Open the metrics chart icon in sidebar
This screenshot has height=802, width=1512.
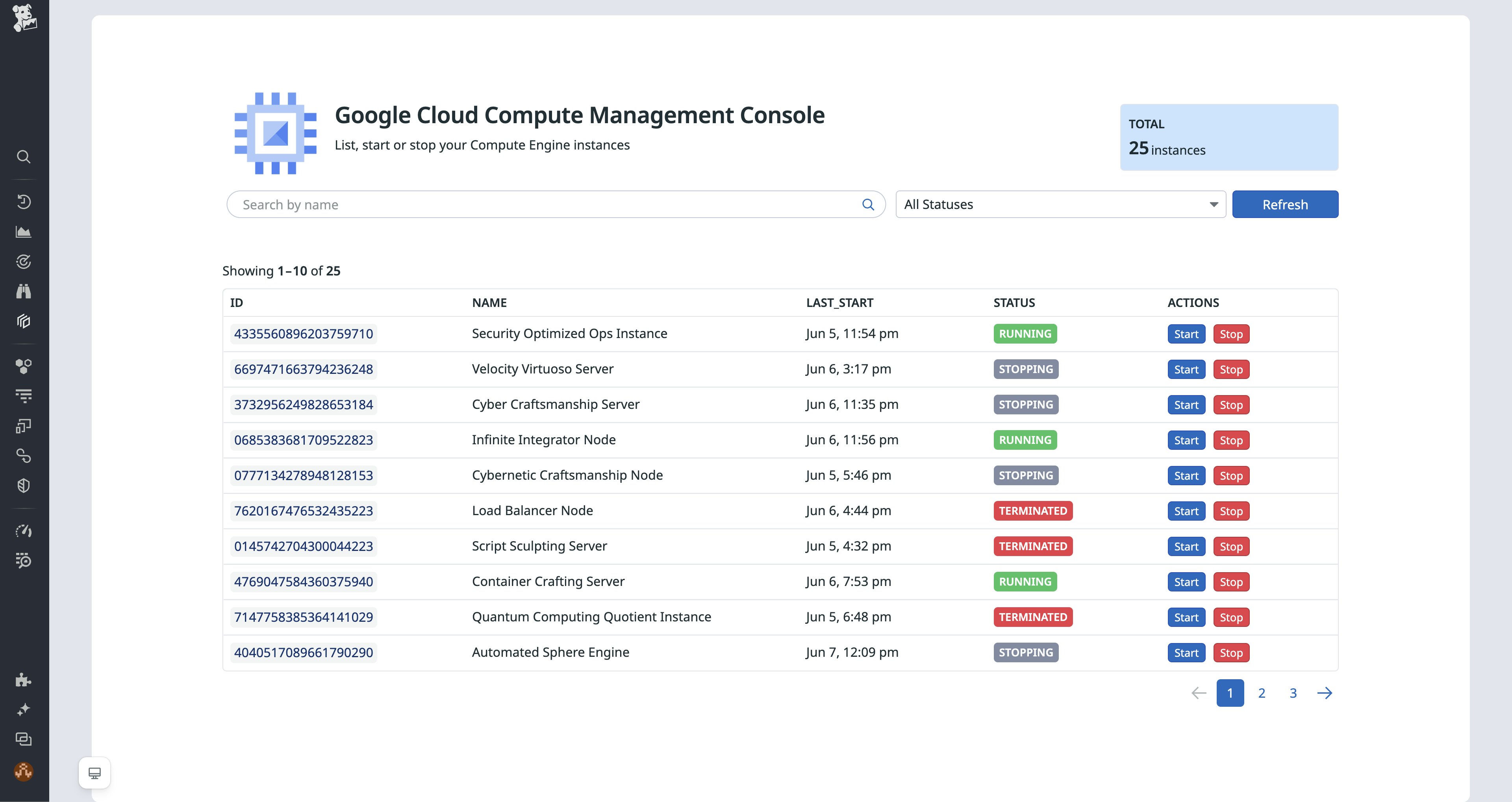tap(24, 231)
